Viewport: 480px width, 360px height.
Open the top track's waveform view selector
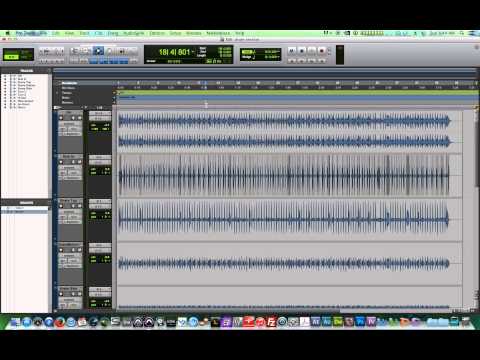(x=70, y=123)
